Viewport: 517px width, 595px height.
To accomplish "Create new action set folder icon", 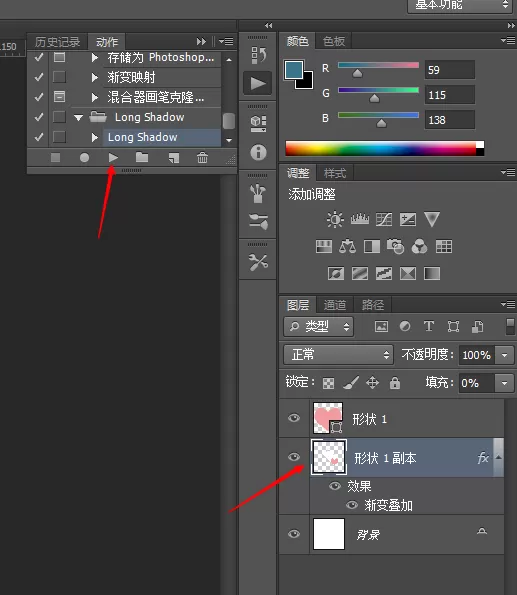I will click(142, 157).
